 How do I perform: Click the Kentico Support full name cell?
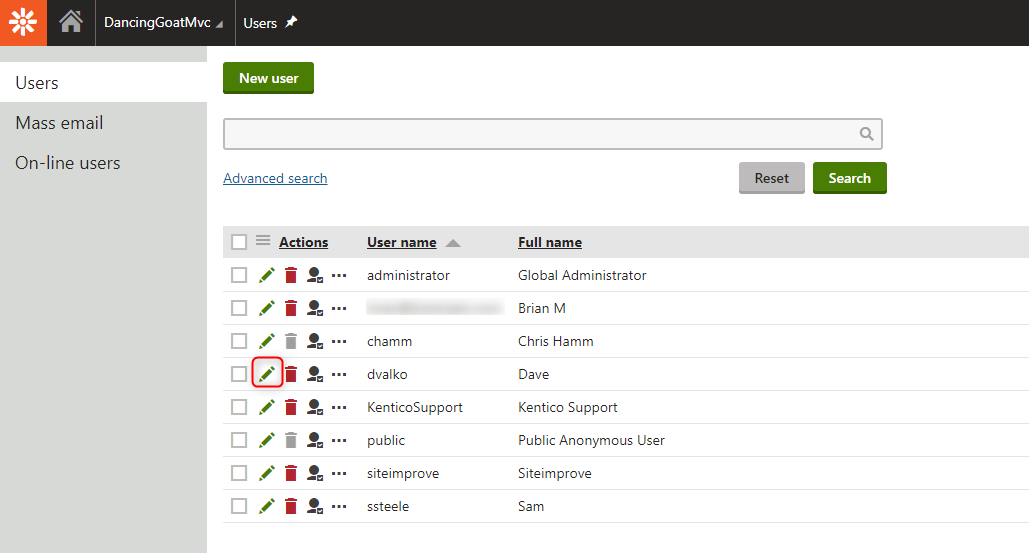[x=568, y=407]
